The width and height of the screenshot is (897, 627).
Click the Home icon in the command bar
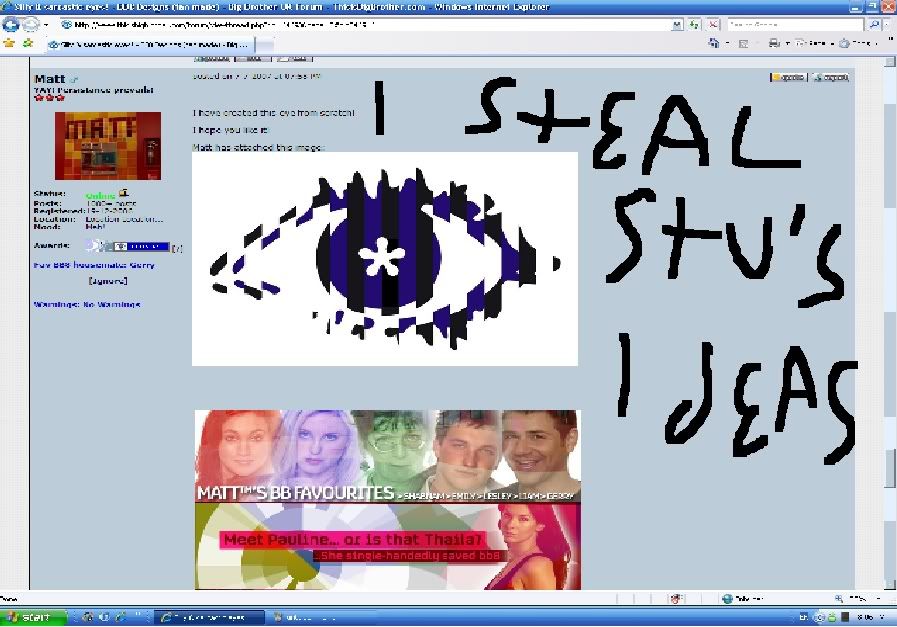pyautogui.click(x=714, y=43)
